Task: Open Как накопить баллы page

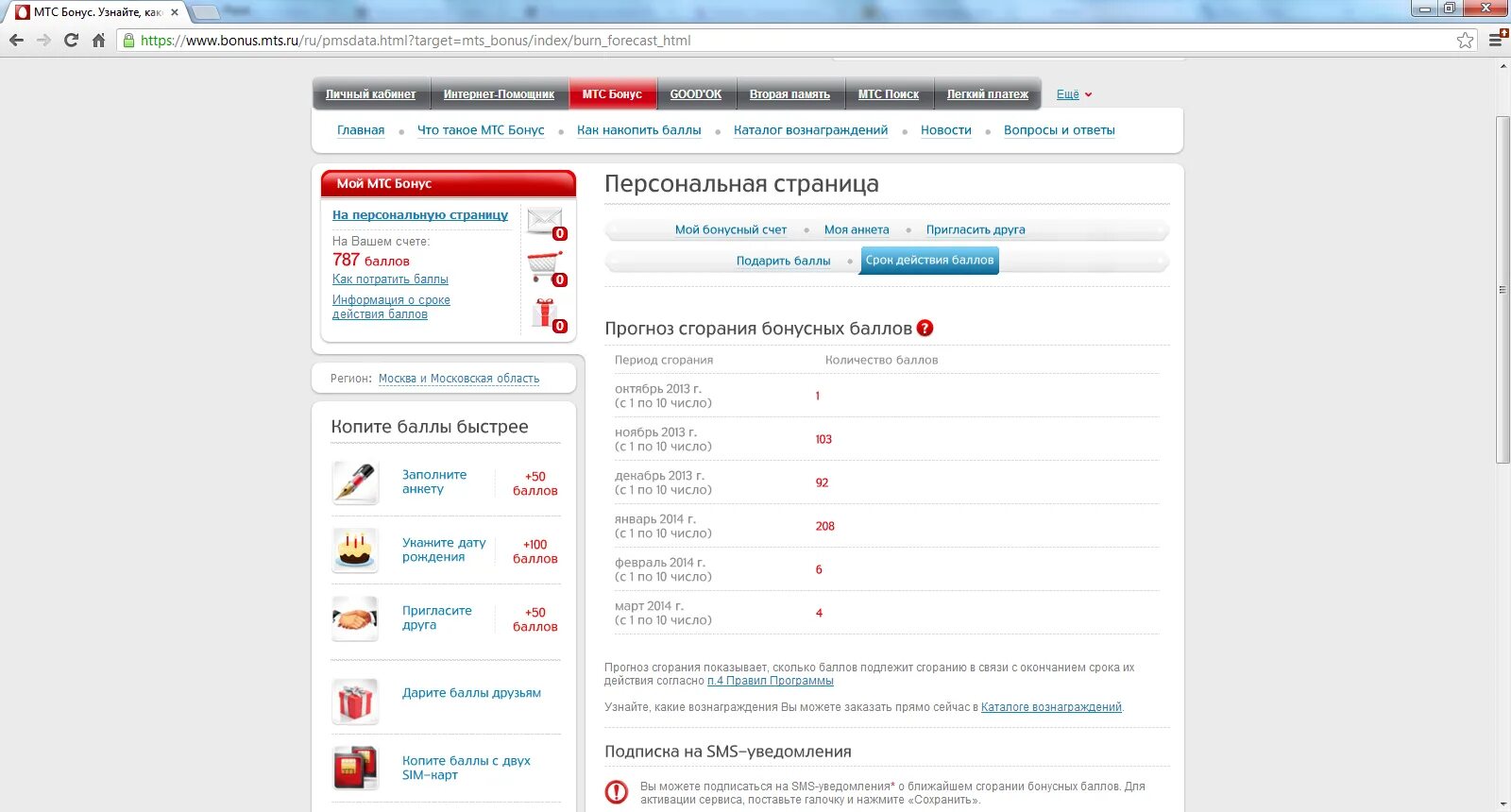Action: [639, 130]
